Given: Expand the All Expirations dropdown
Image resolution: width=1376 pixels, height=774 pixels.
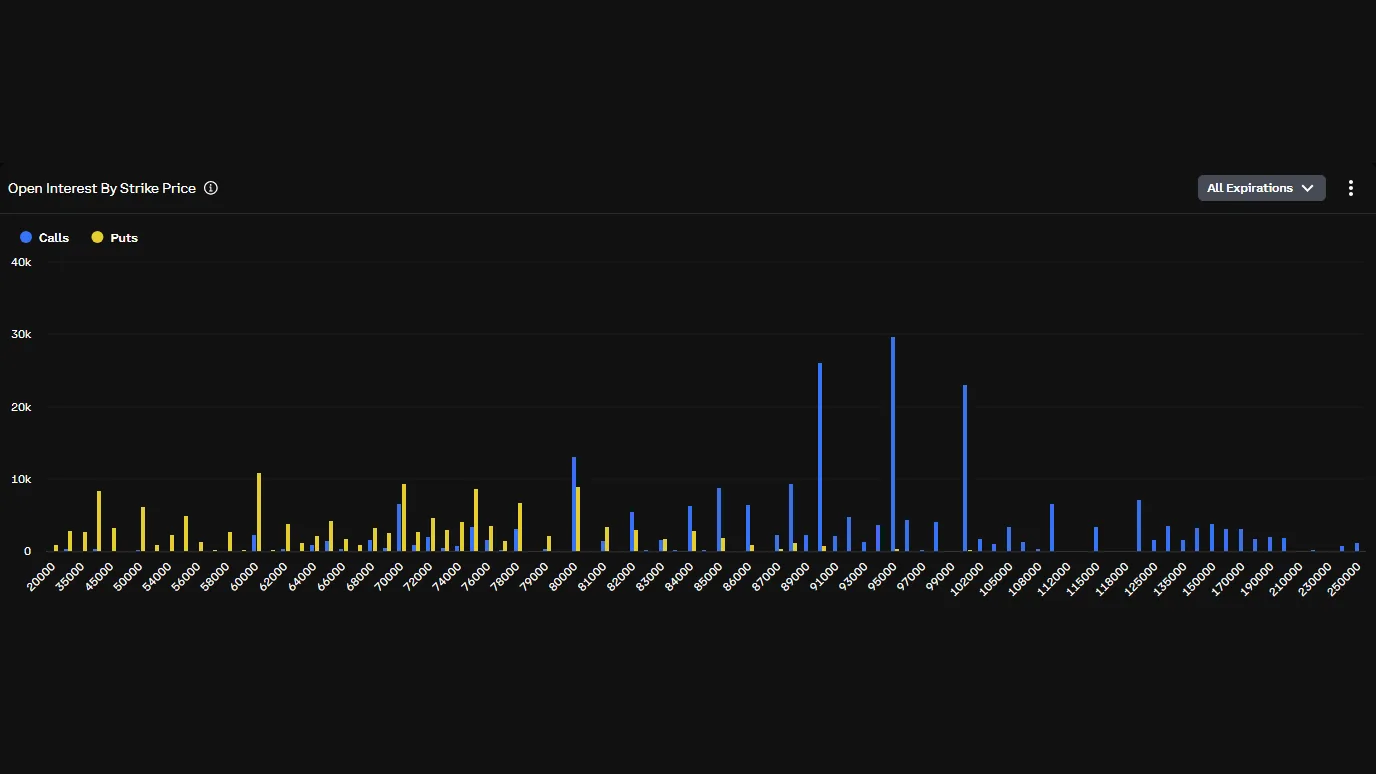Looking at the screenshot, I should [1262, 188].
